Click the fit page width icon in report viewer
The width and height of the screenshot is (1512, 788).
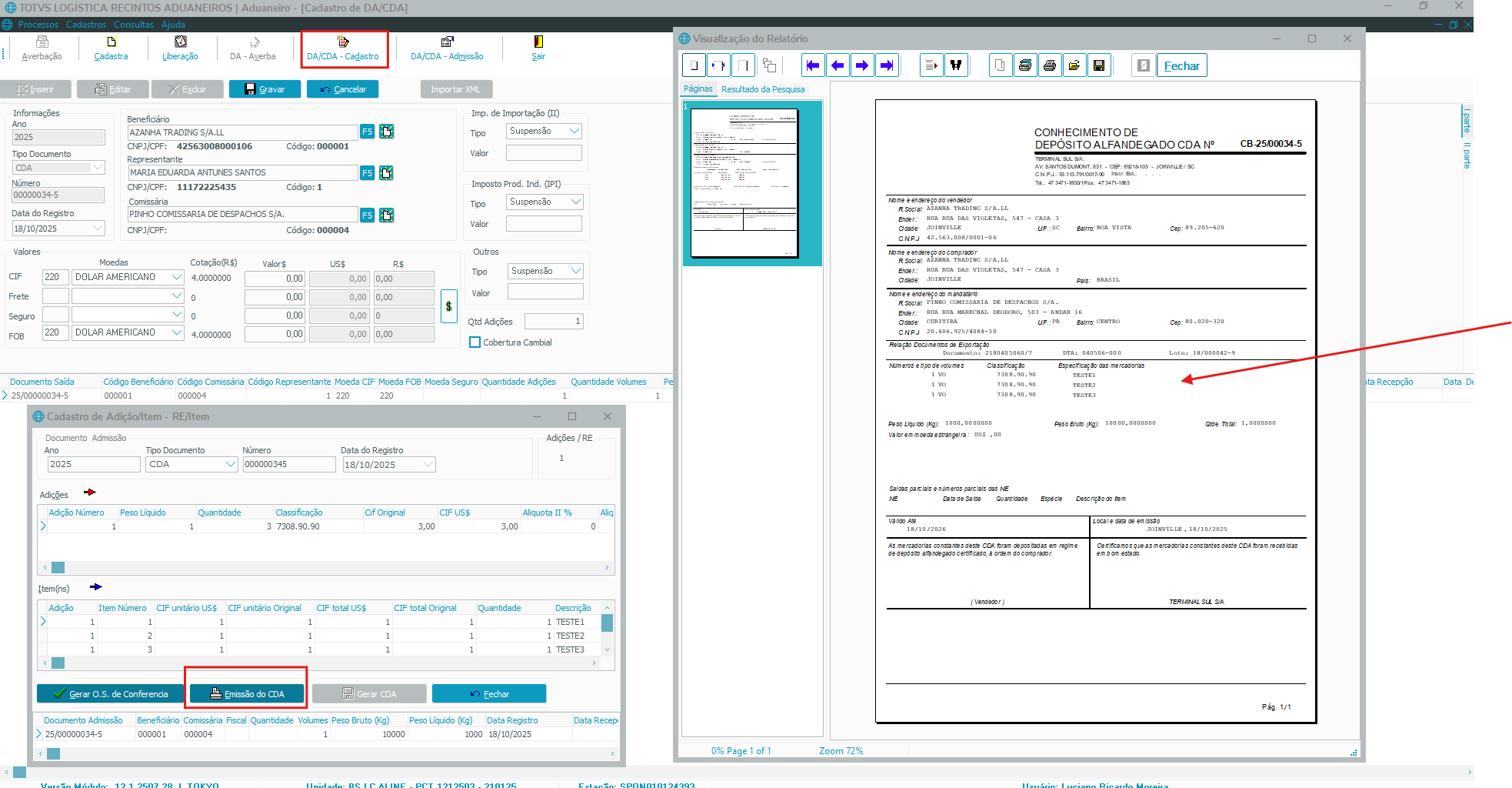click(718, 65)
